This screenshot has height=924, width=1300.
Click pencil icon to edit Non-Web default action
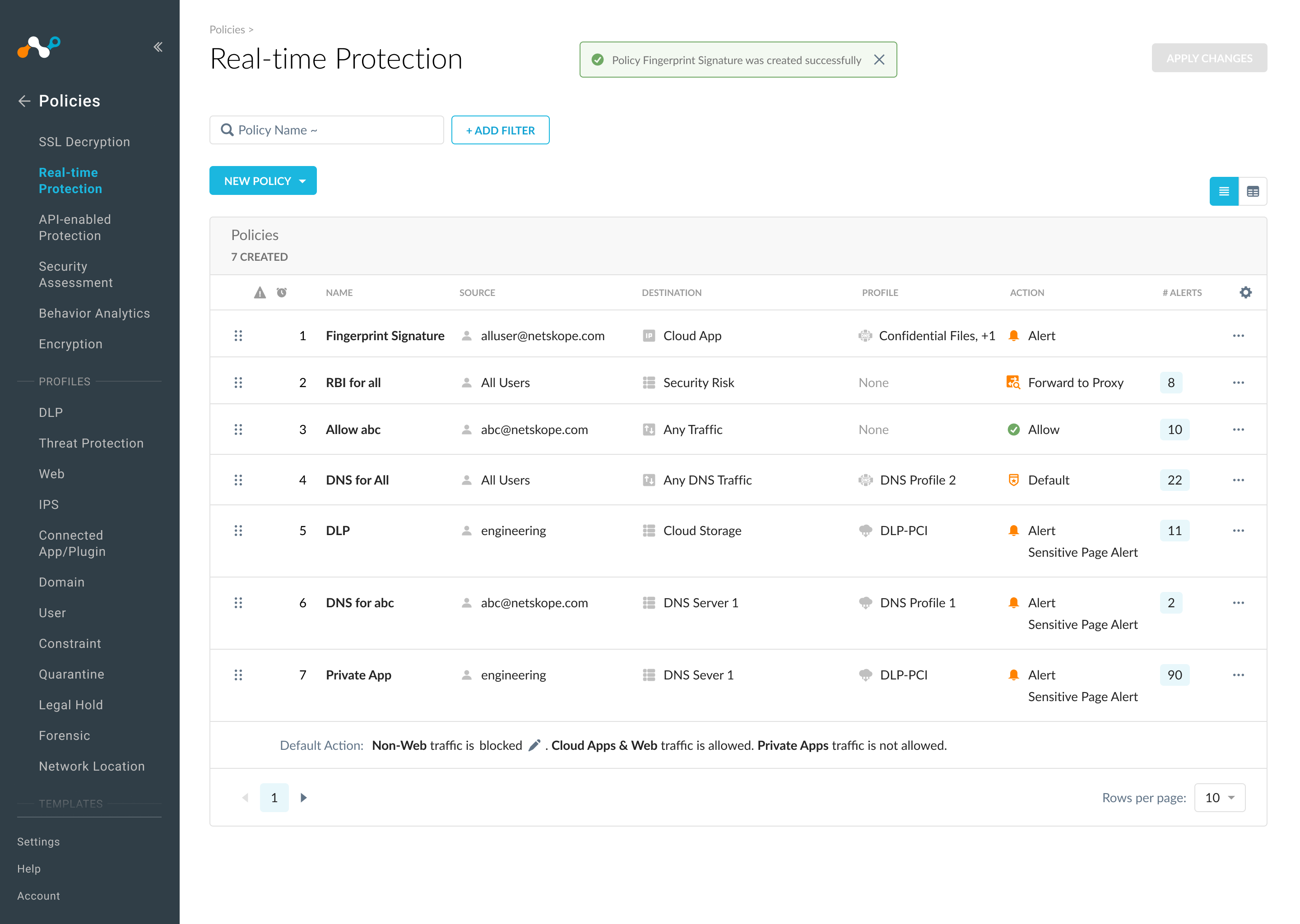point(534,745)
